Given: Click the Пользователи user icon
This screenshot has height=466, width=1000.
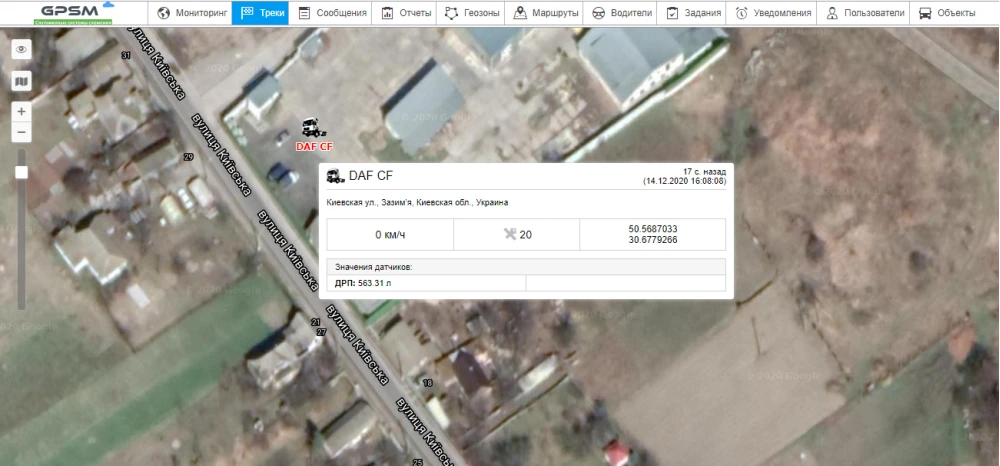Looking at the screenshot, I should (x=832, y=13).
